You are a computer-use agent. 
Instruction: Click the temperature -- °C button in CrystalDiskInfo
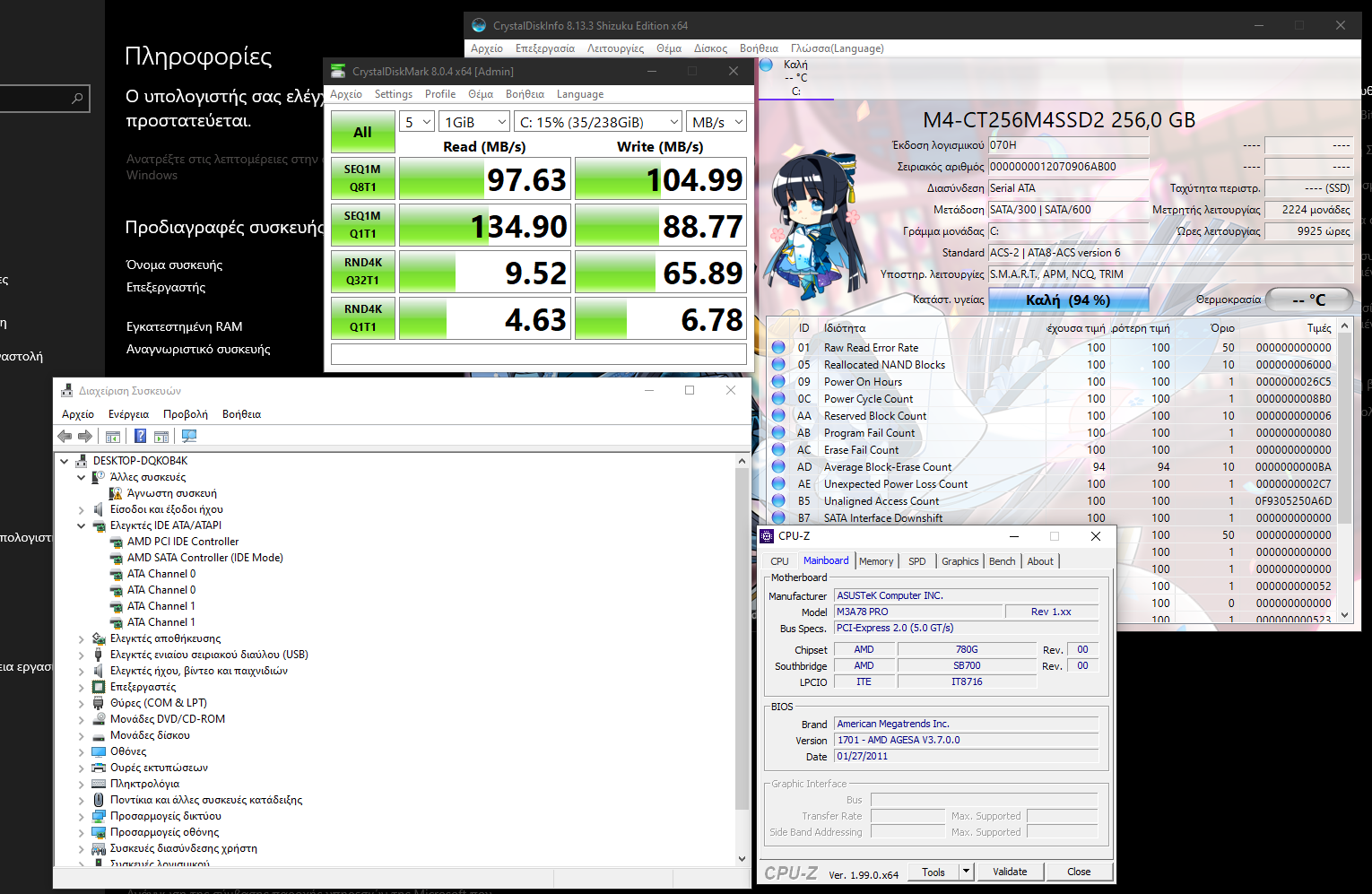1308,299
